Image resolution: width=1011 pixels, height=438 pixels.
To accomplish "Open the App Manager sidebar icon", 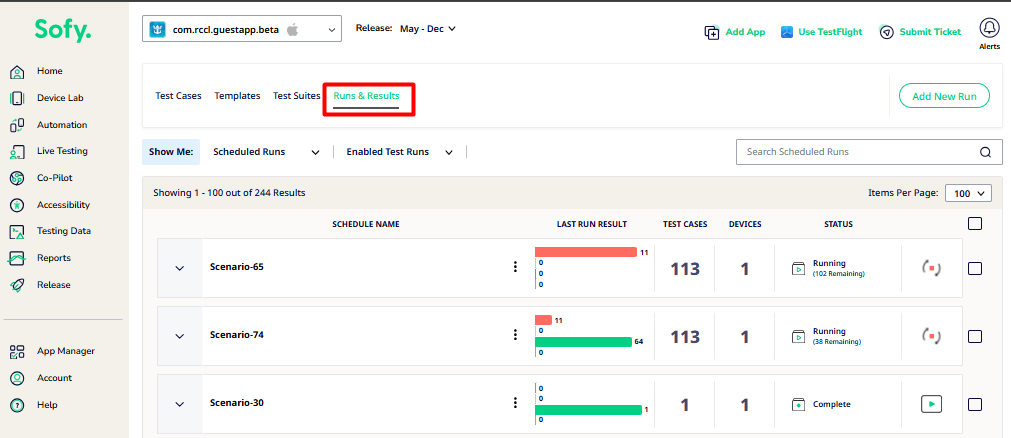I will pyautogui.click(x=17, y=352).
